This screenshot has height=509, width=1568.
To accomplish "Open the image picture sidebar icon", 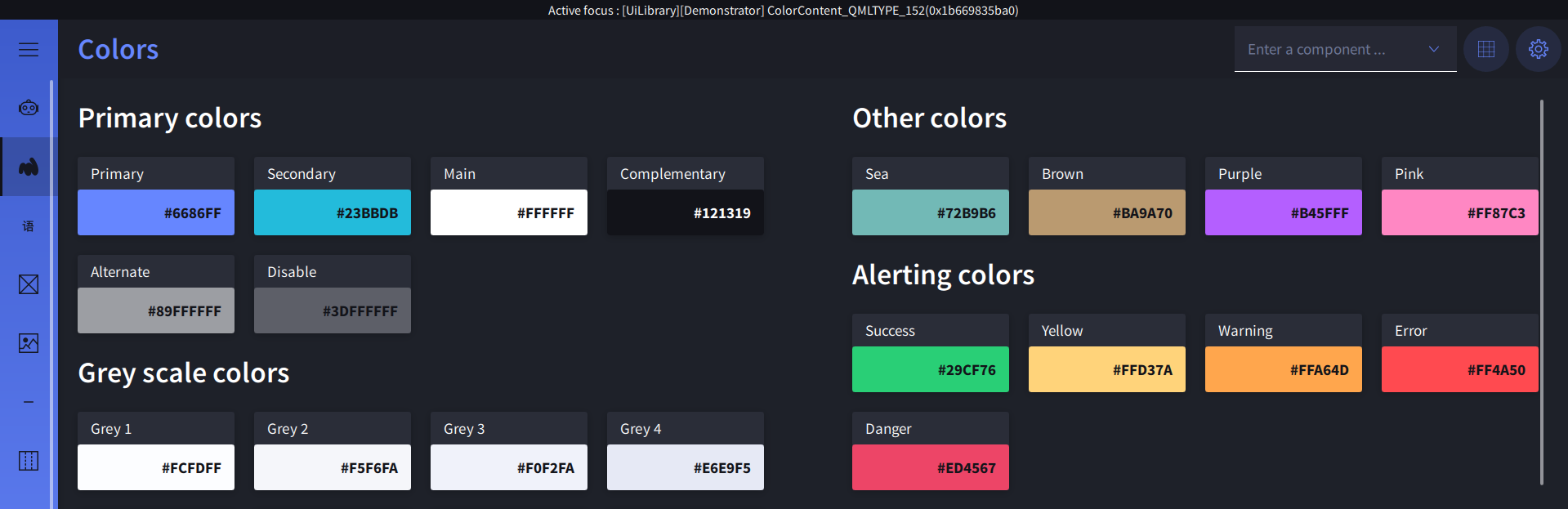I will tap(29, 343).
